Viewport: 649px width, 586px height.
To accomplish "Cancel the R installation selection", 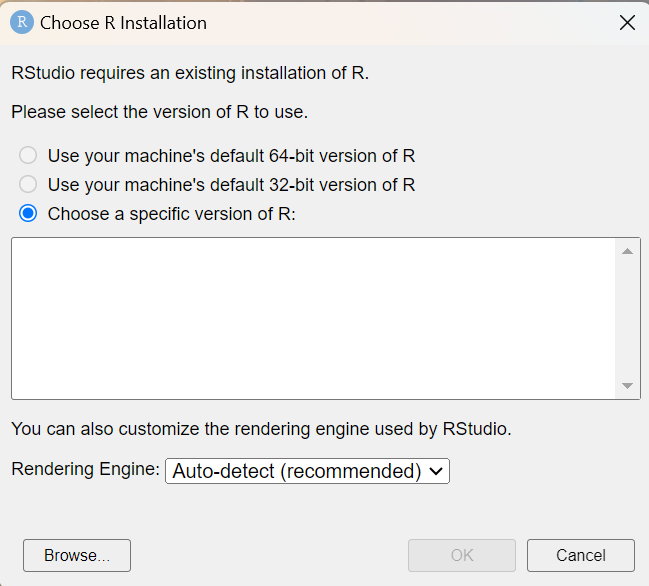I will tap(581, 555).
